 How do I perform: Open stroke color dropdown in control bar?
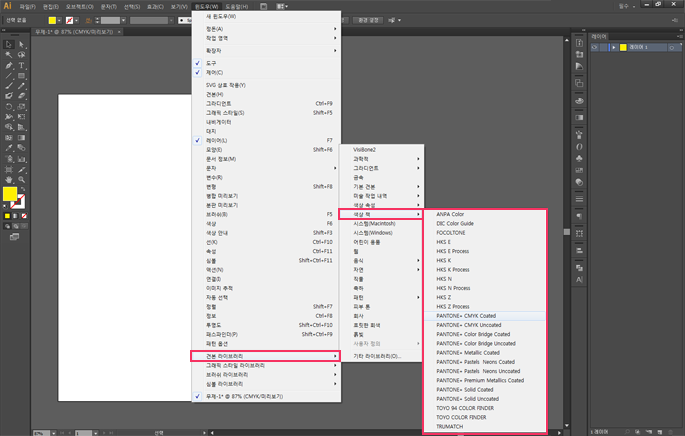[76, 20]
